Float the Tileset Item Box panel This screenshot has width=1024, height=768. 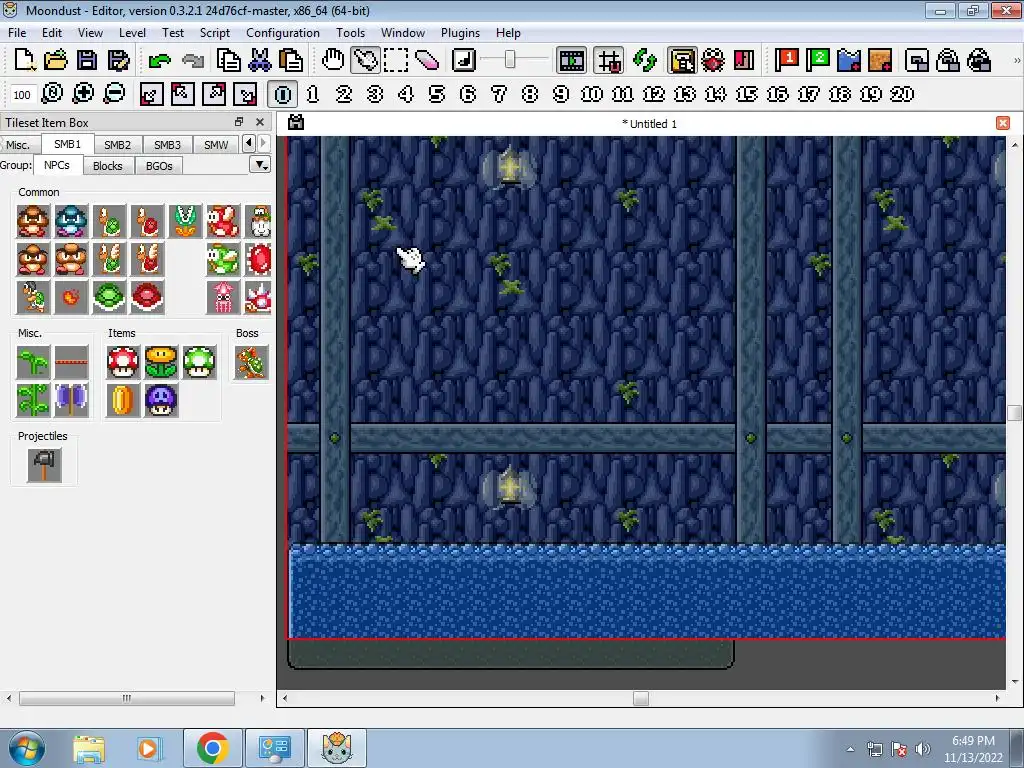(238, 122)
